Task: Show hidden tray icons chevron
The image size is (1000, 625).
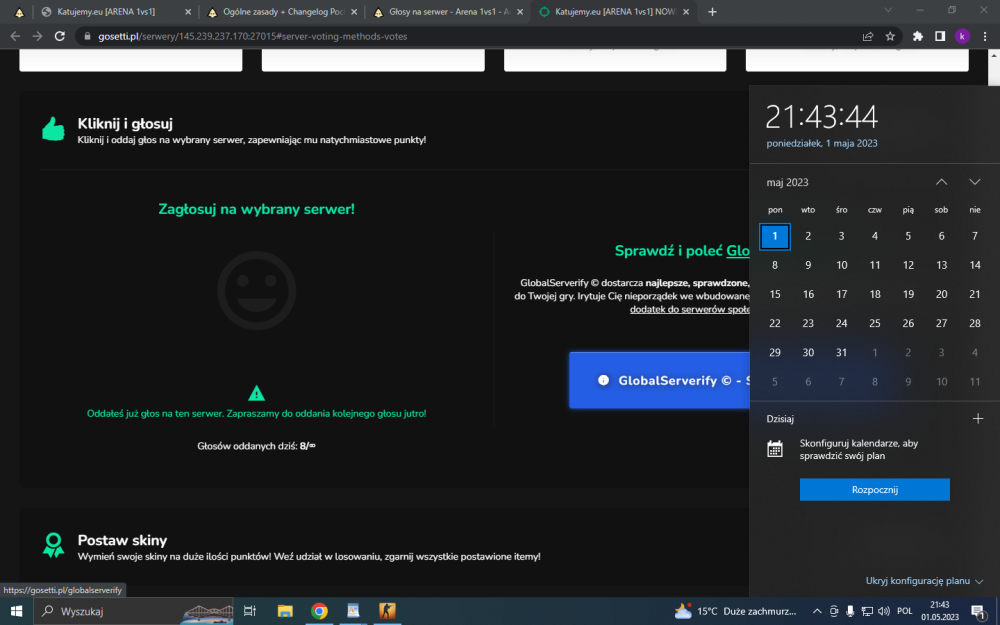Action: click(x=817, y=611)
